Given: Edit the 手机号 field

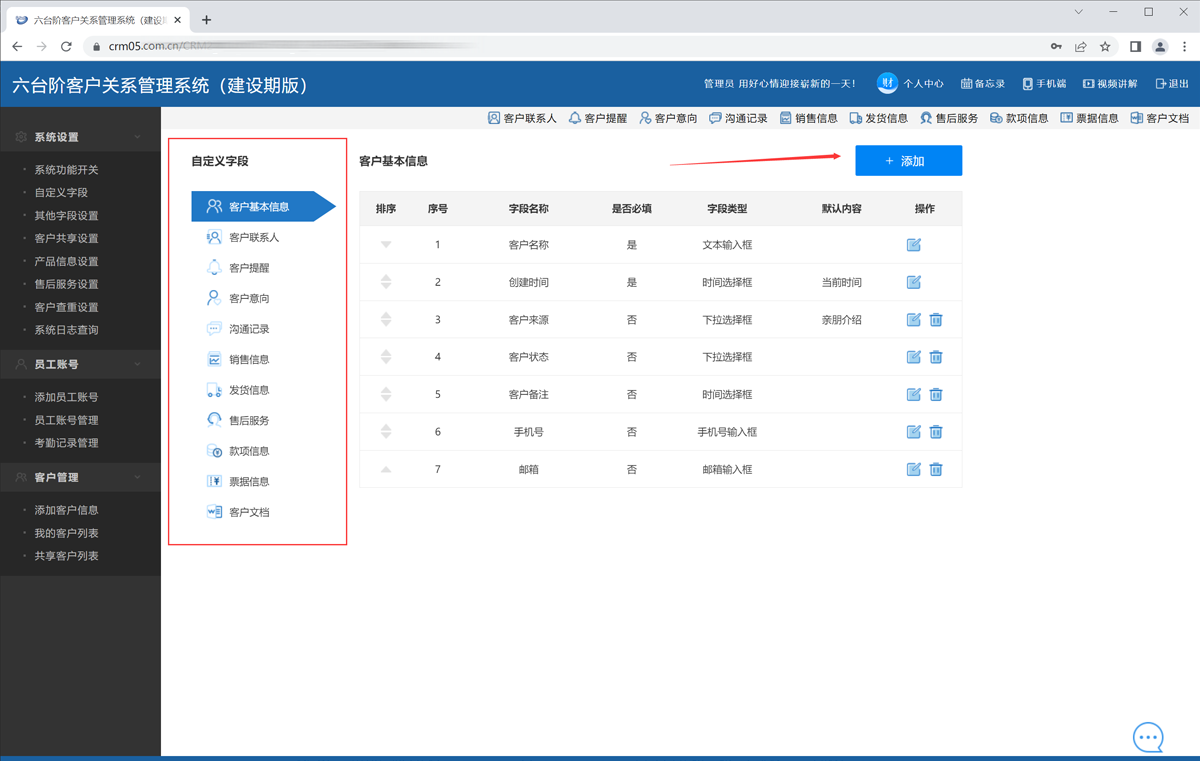Looking at the screenshot, I should pos(913,432).
